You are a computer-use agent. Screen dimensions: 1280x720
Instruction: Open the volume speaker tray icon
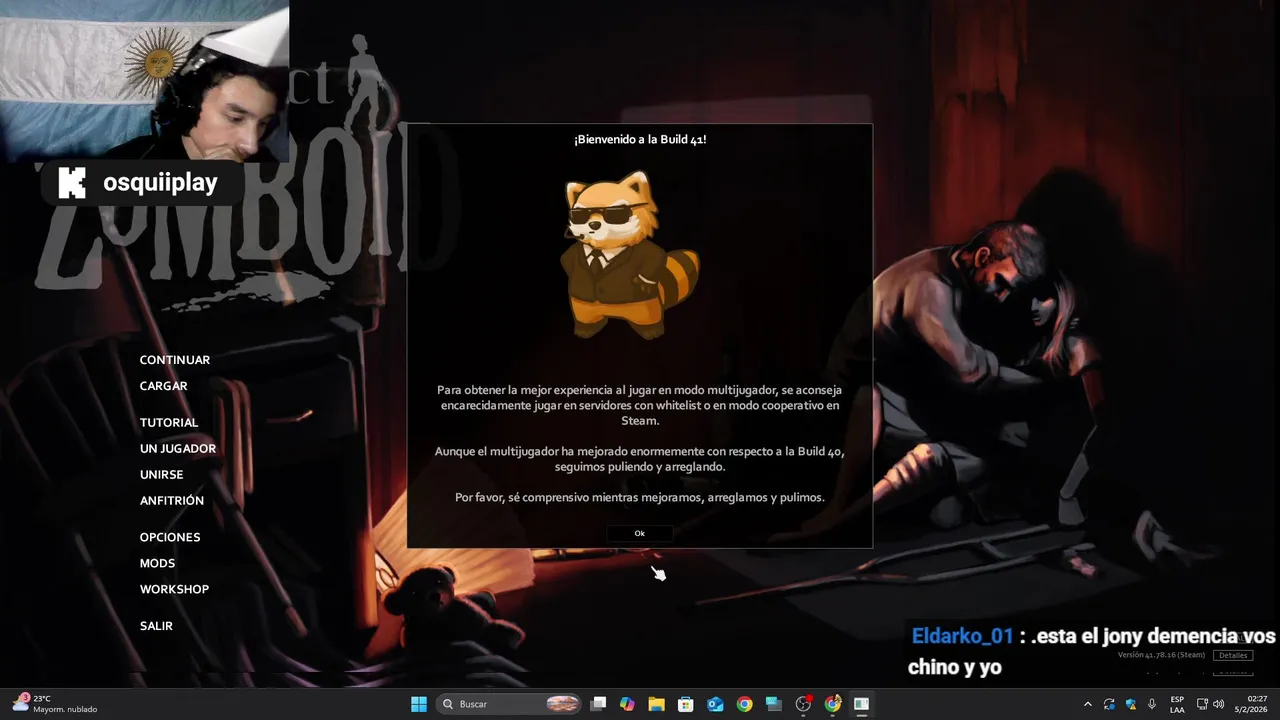point(1219,704)
